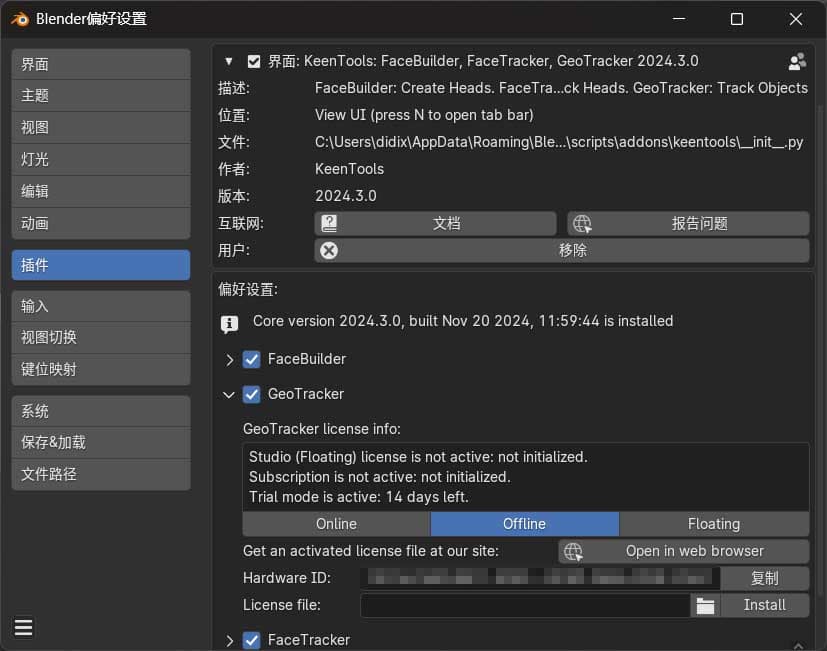
Task: Click the addon file path text
Action: [x=559, y=142]
